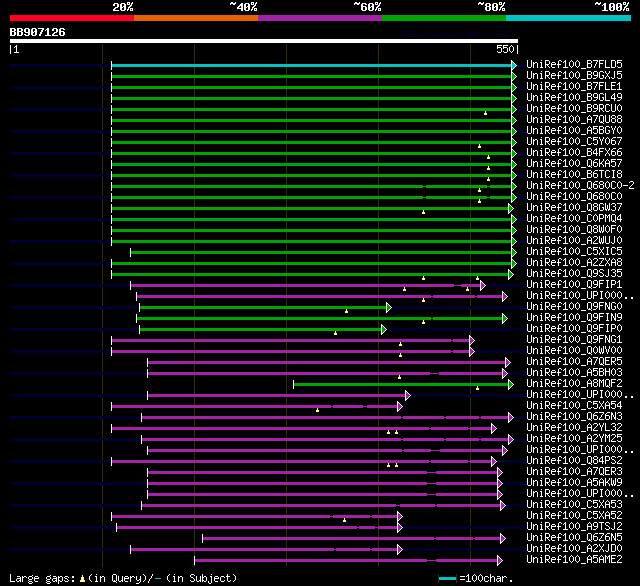This screenshot has height=586, width=640.
Task: Click the purple UniRef100_Q6Z6N5 alignment bar
Action: [351, 539]
